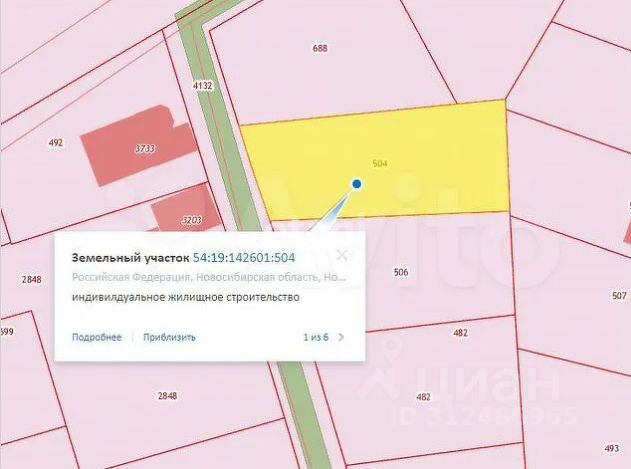Click the Приблизить zoom link

(x=169, y=337)
